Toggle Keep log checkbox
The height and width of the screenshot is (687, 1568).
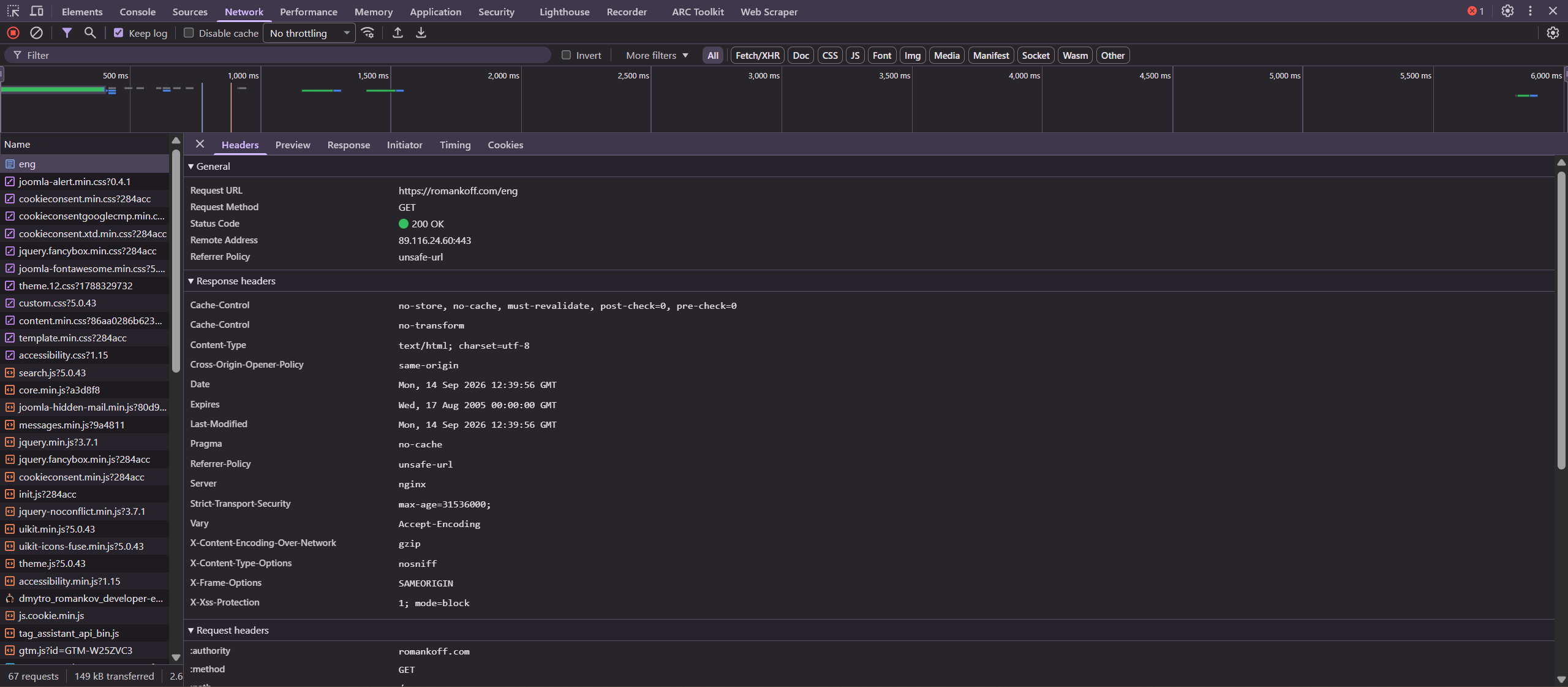tap(119, 33)
